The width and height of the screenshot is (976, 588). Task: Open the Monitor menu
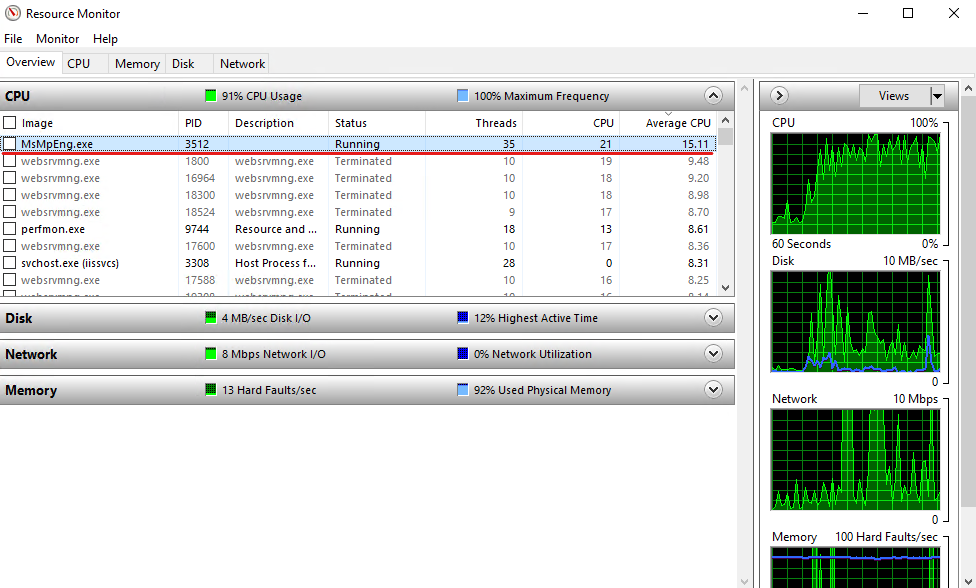point(57,39)
